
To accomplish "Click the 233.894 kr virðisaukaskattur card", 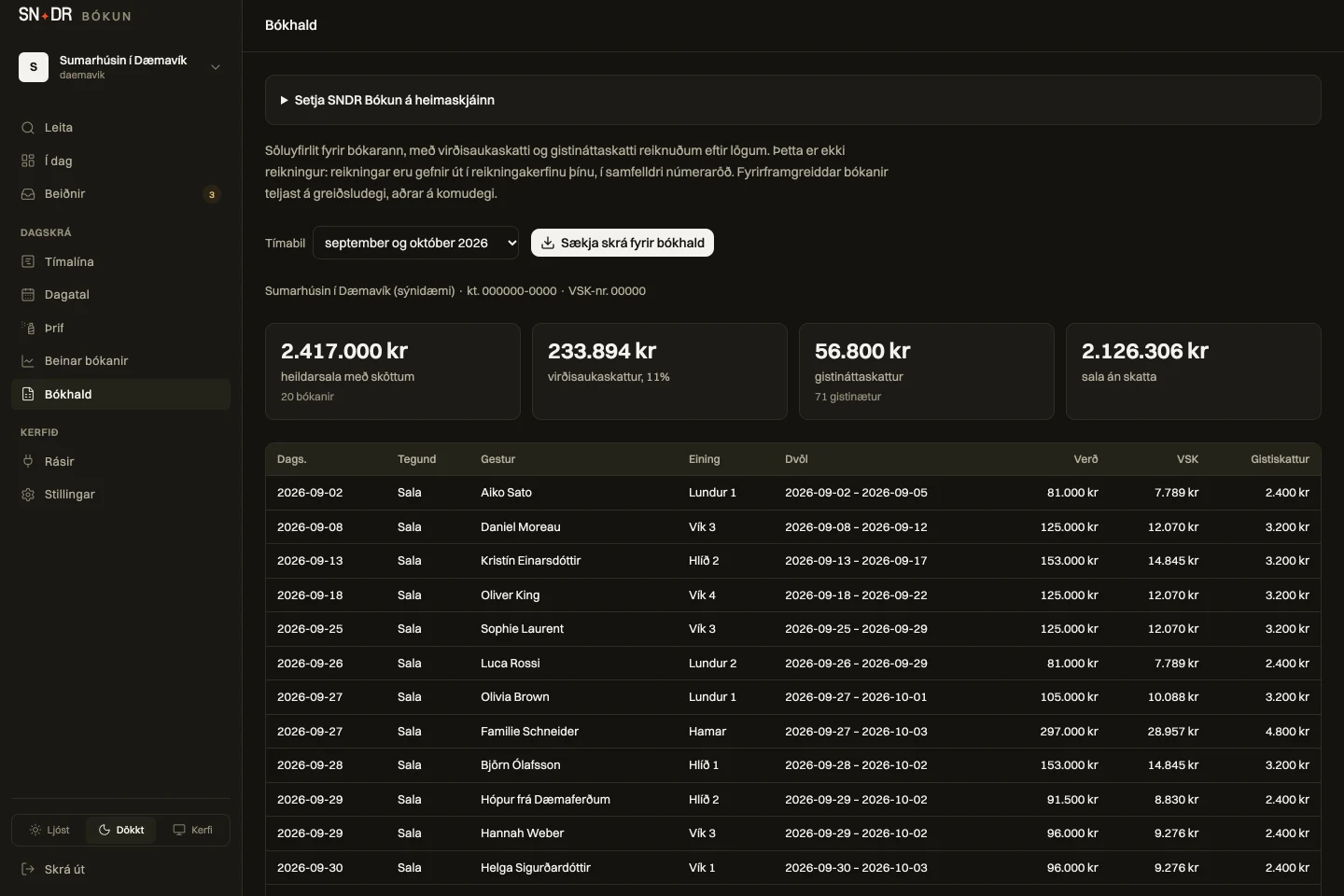I will [660, 371].
